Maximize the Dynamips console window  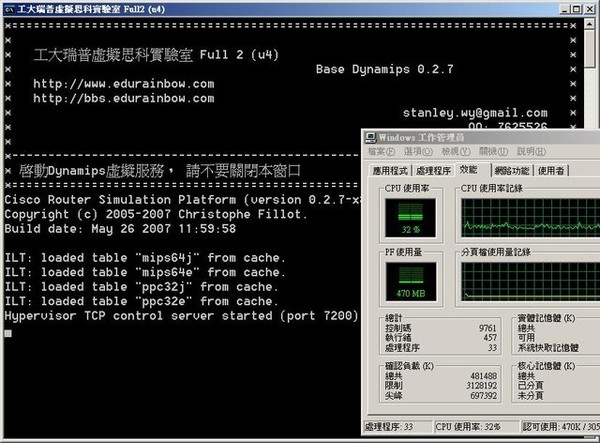coord(576,9)
